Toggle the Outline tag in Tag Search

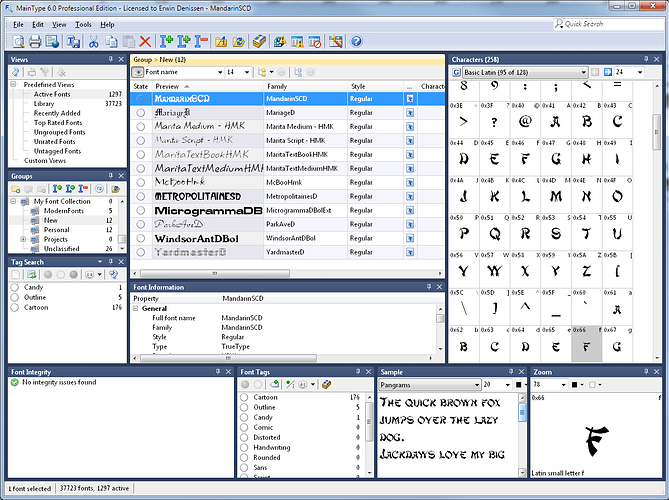point(15,297)
